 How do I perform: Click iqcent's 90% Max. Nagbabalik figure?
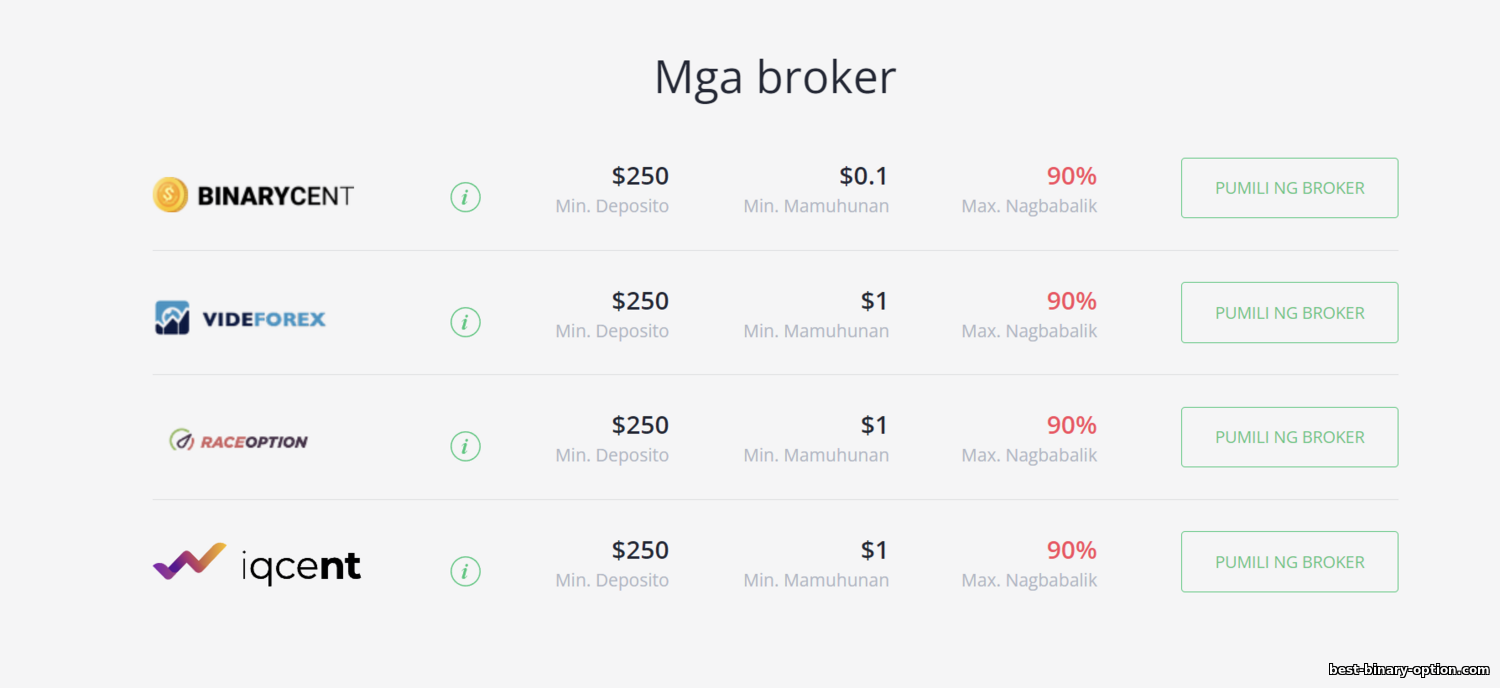[1072, 550]
